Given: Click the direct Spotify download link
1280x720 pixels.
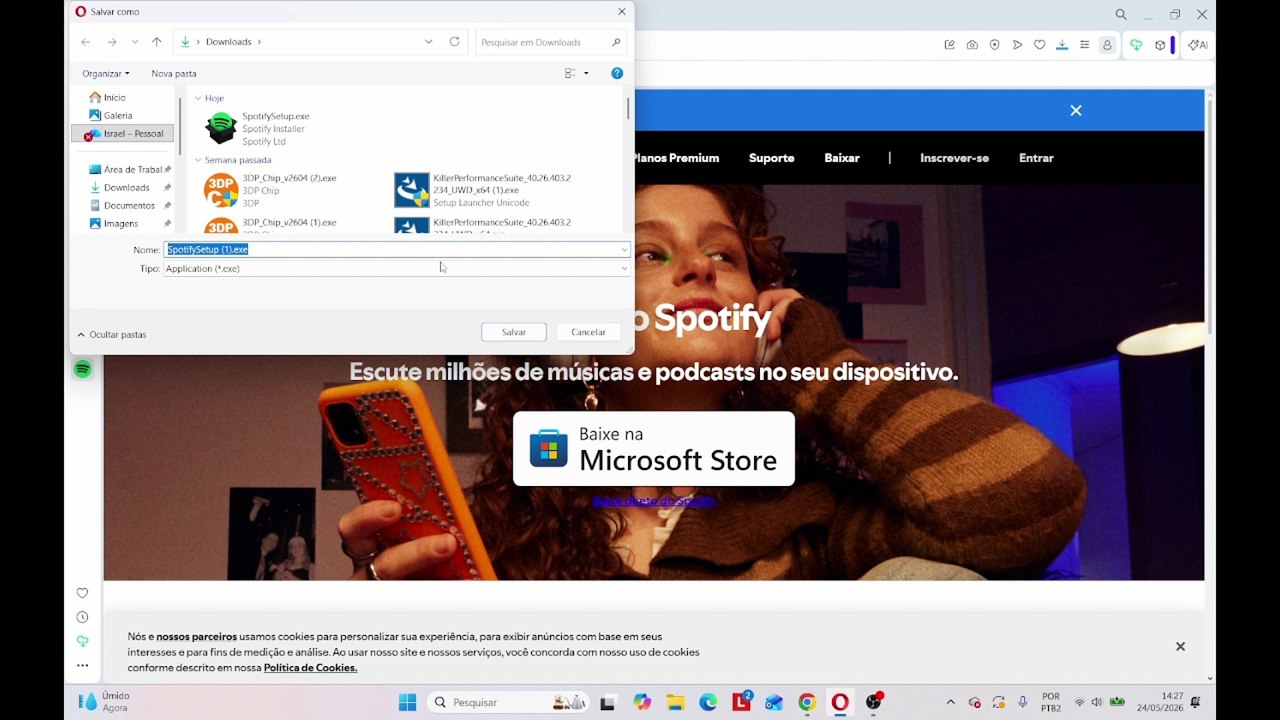Looking at the screenshot, I should click(654, 500).
